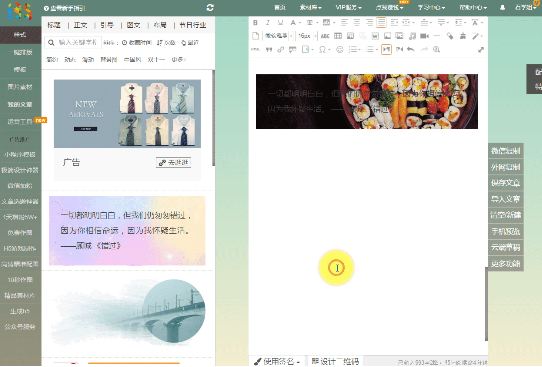Click 保存文章 button on right panel
Image resolution: width=542 pixels, height=367 pixels.
(x=505, y=183)
